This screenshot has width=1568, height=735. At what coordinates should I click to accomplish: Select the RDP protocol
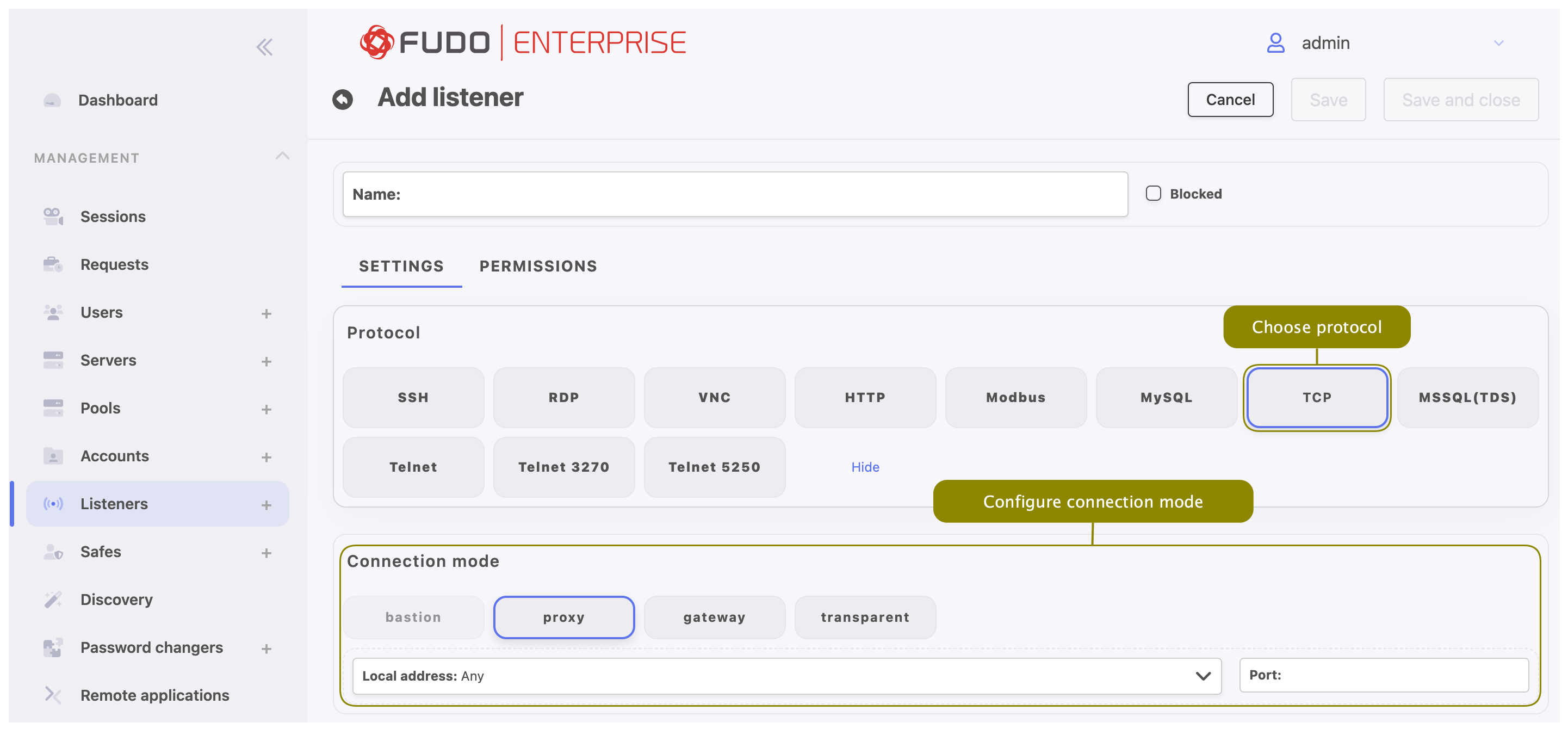pyautogui.click(x=563, y=397)
